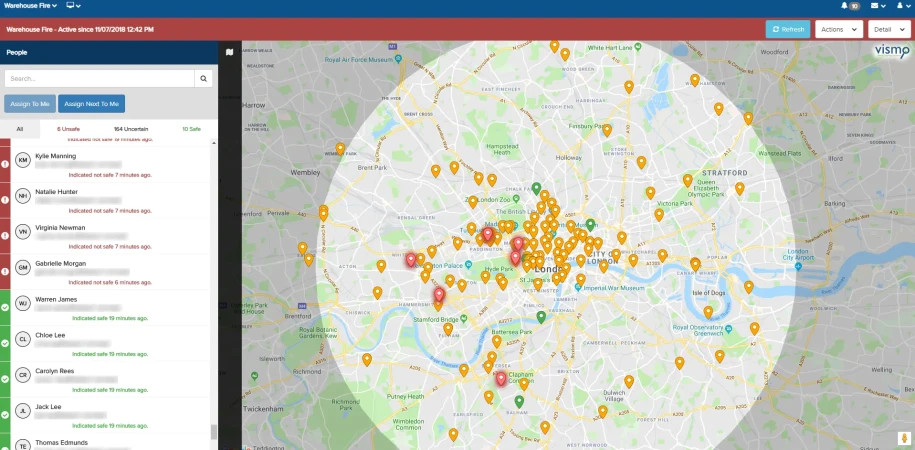Open Chloe Lee's name in list
This screenshot has width=915, height=450.
[50, 335]
